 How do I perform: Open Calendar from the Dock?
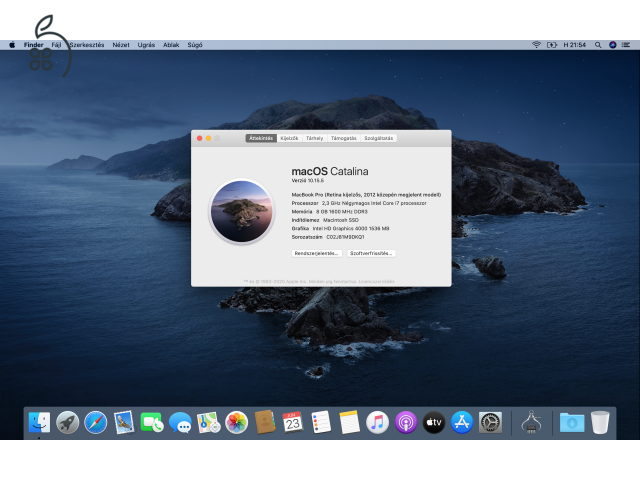[x=293, y=422]
